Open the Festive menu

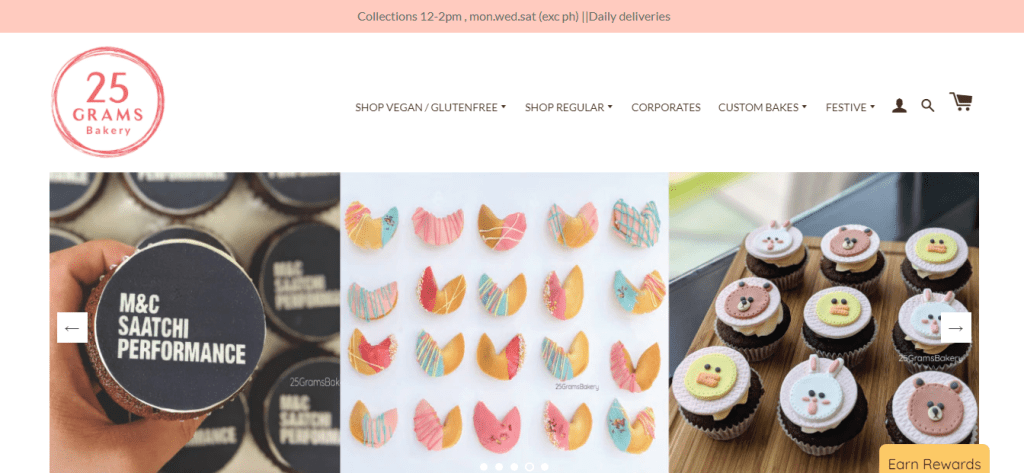click(850, 107)
